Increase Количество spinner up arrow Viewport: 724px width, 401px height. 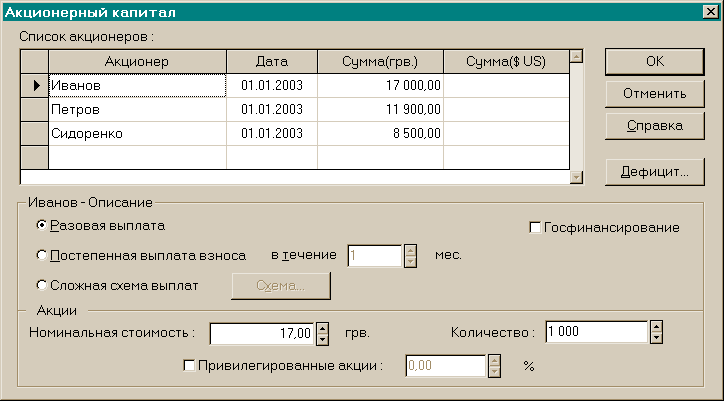pos(656,326)
